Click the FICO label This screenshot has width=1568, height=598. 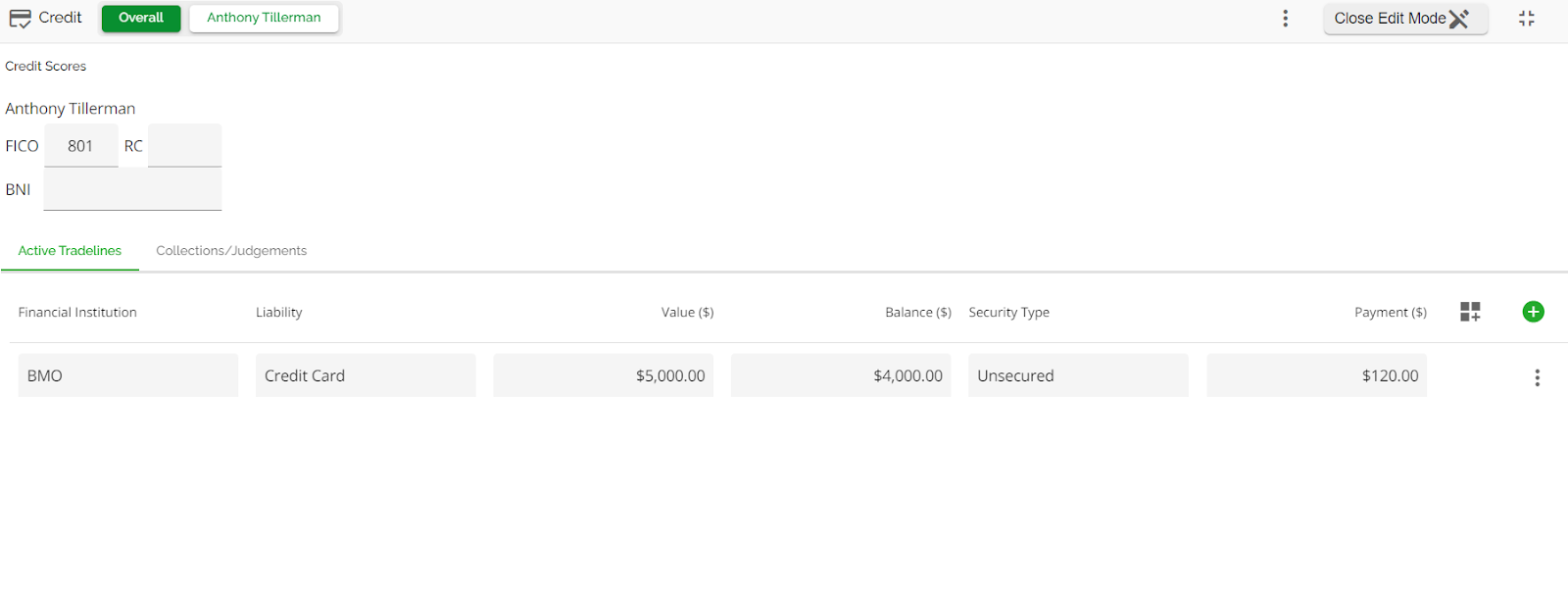coord(22,146)
